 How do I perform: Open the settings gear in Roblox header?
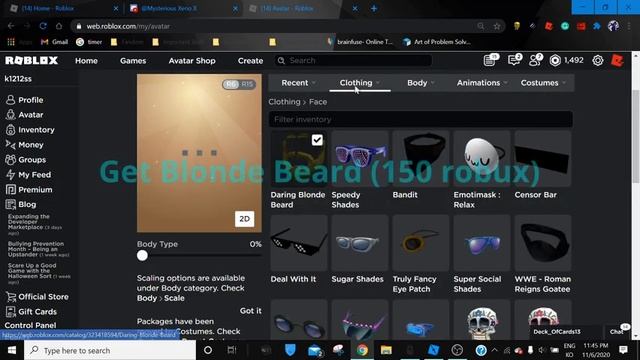598,60
